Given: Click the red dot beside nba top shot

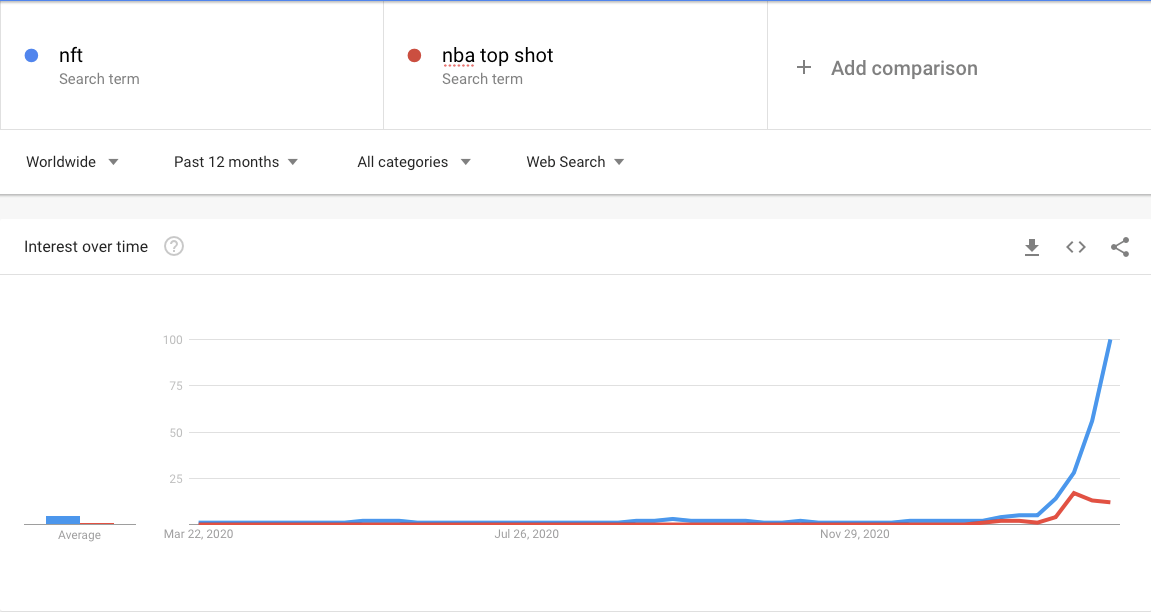Looking at the screenshot, I should tap(414, 56).
